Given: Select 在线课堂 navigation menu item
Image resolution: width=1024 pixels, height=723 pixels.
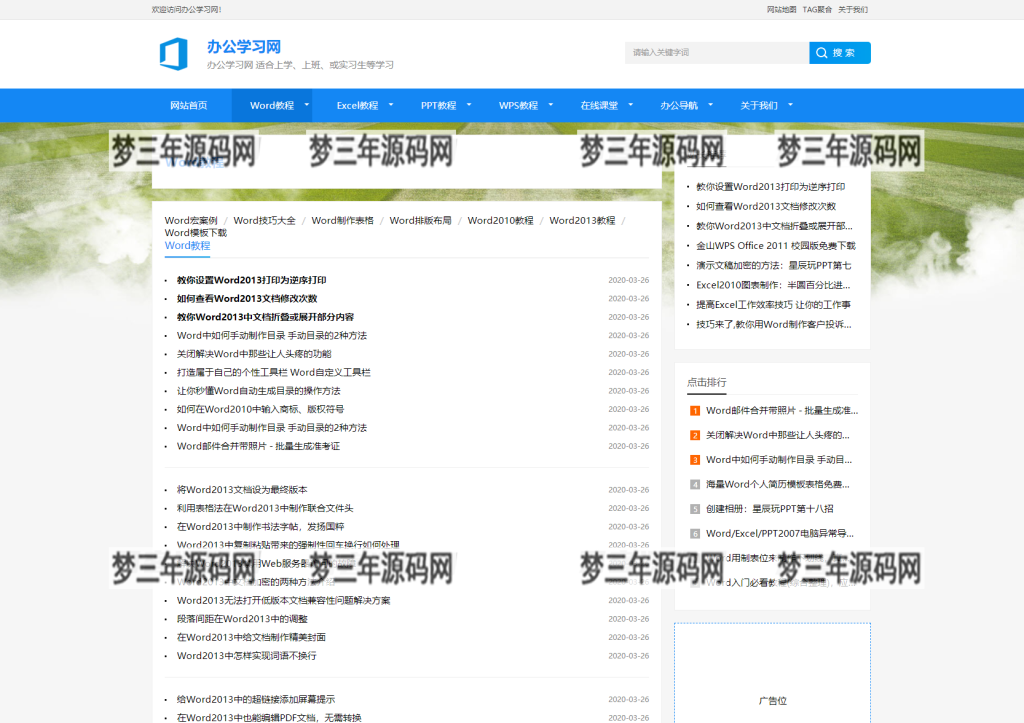Looking at the screenshot, I should coord(599,105).
